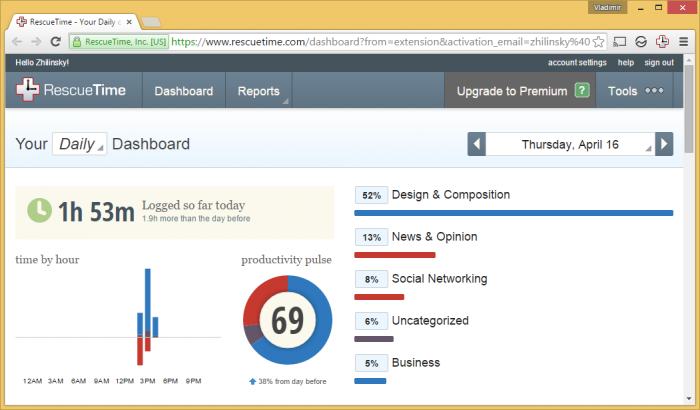Open a new browser tab
Image resolution: width=700 pixels, height=410 pixels.
click(x=151, y=22)
